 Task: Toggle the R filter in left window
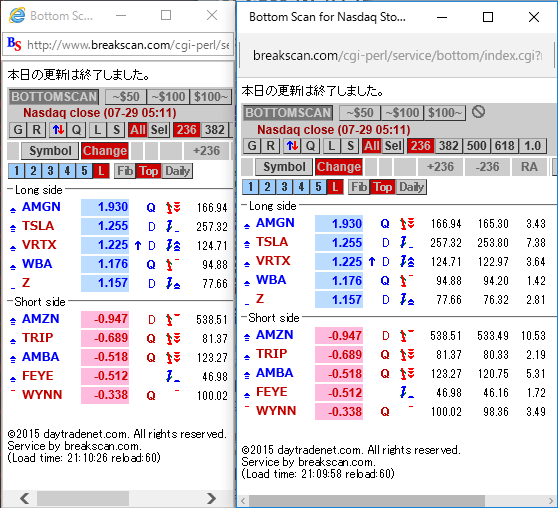pyautogui.click(x=36, y=130)
